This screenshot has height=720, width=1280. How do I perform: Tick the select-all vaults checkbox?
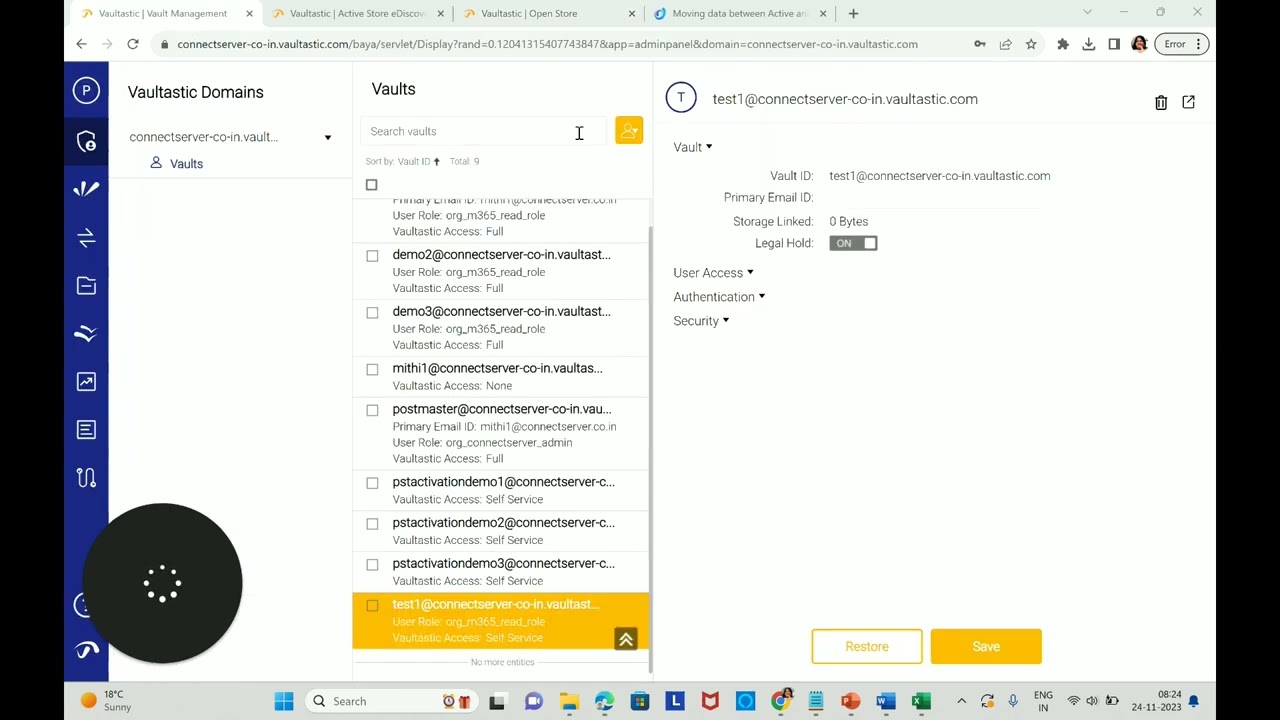tap(371, 185)
